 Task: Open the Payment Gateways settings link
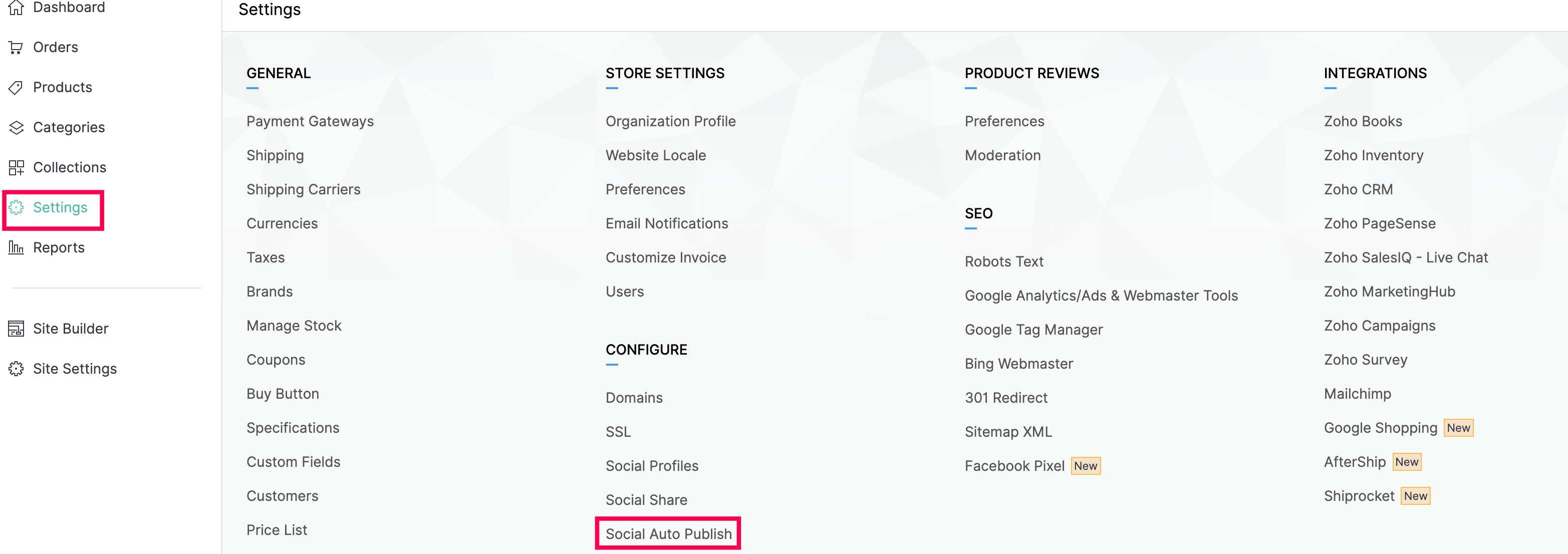(310, 121)
